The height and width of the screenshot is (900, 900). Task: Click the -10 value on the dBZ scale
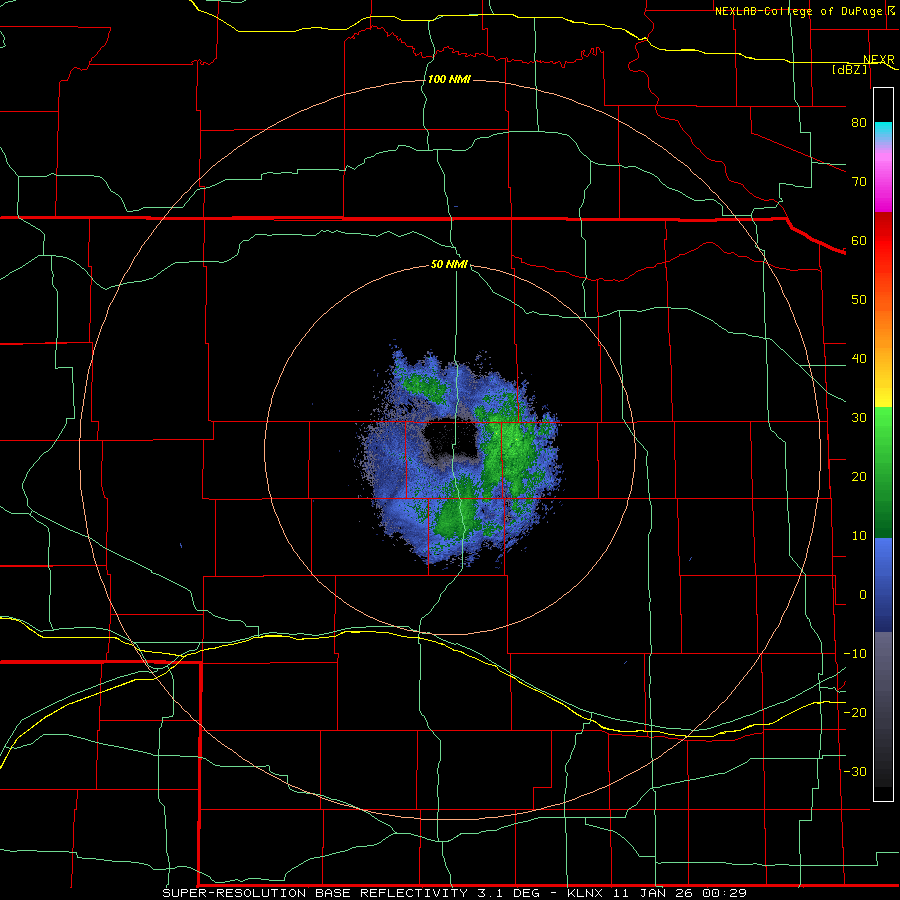point(855,654)
